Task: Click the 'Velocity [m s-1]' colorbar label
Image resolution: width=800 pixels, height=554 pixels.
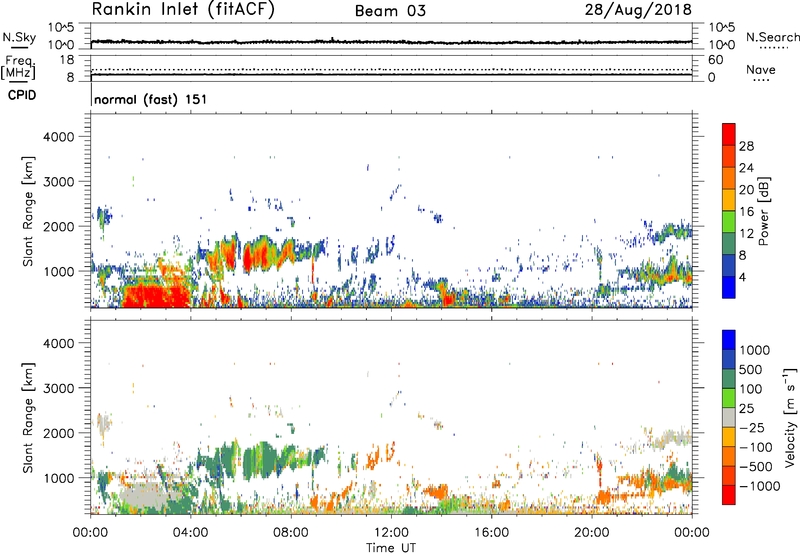Action: click(x=790, y=417)
